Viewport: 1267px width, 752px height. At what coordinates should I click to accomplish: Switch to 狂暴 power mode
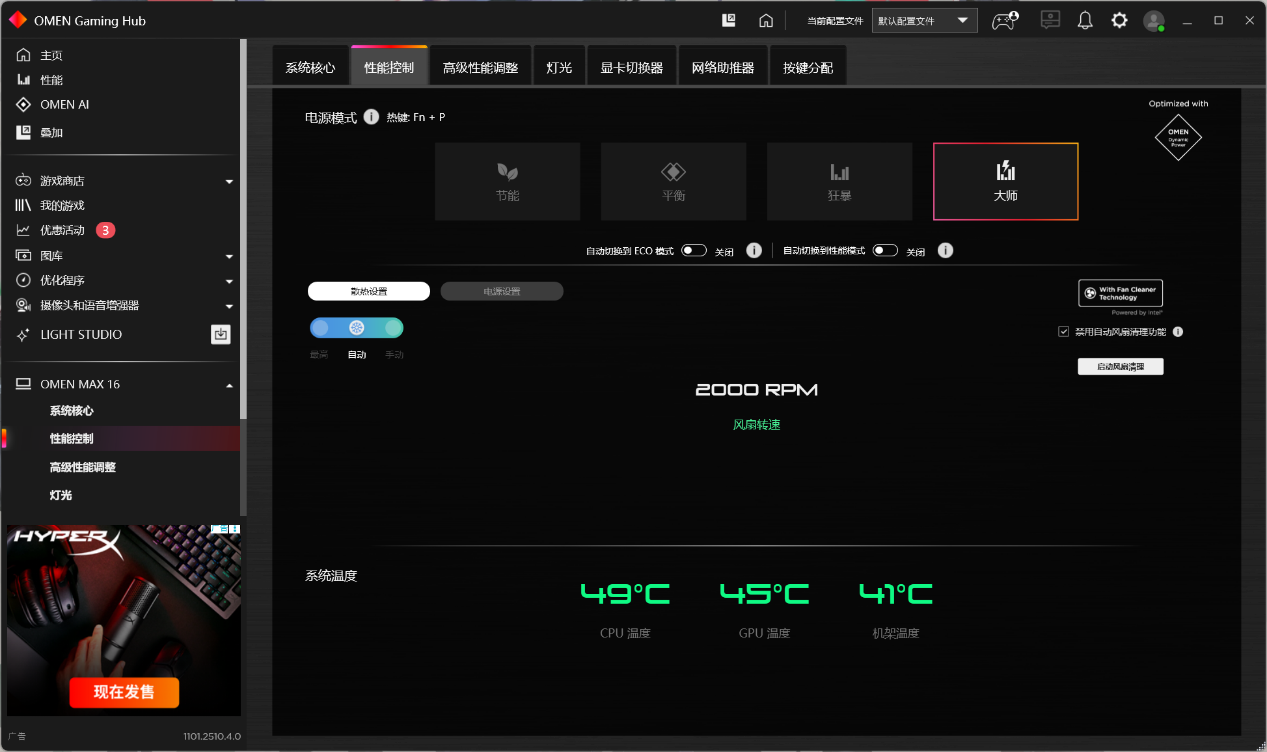pyautogui.click(x=839, y=181)
